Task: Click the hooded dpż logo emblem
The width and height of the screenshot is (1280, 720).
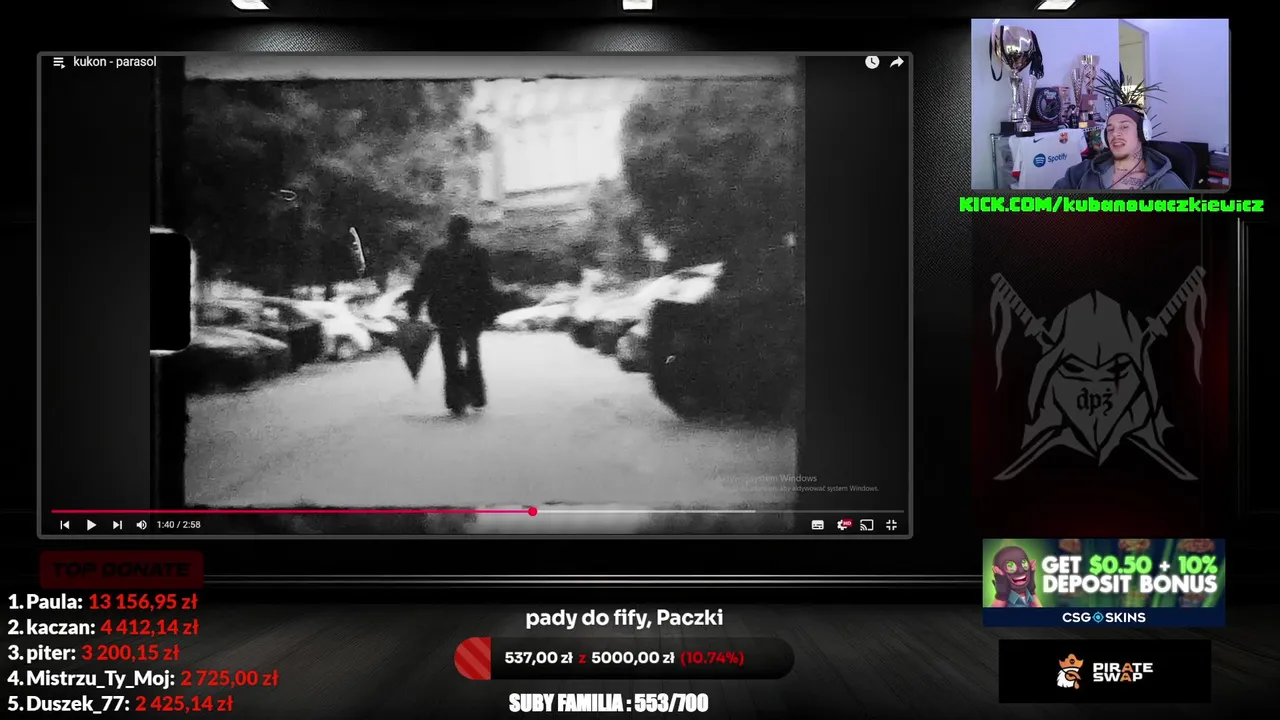Action: coord(1097,373)
